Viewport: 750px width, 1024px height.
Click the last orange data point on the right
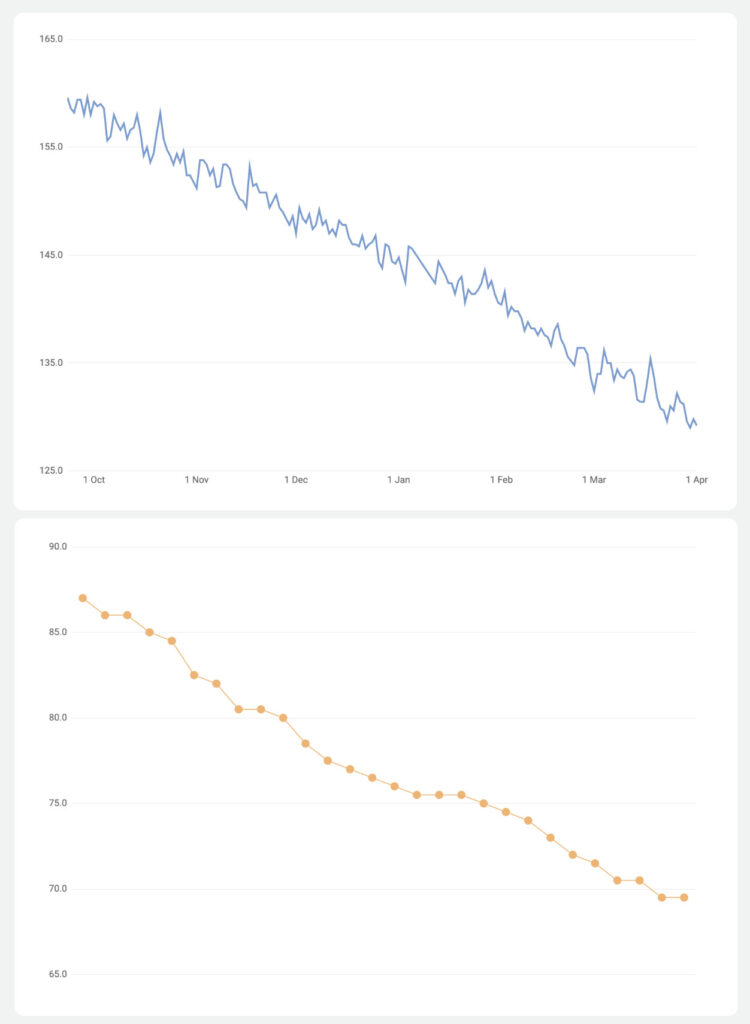click(x=684, y=897)
